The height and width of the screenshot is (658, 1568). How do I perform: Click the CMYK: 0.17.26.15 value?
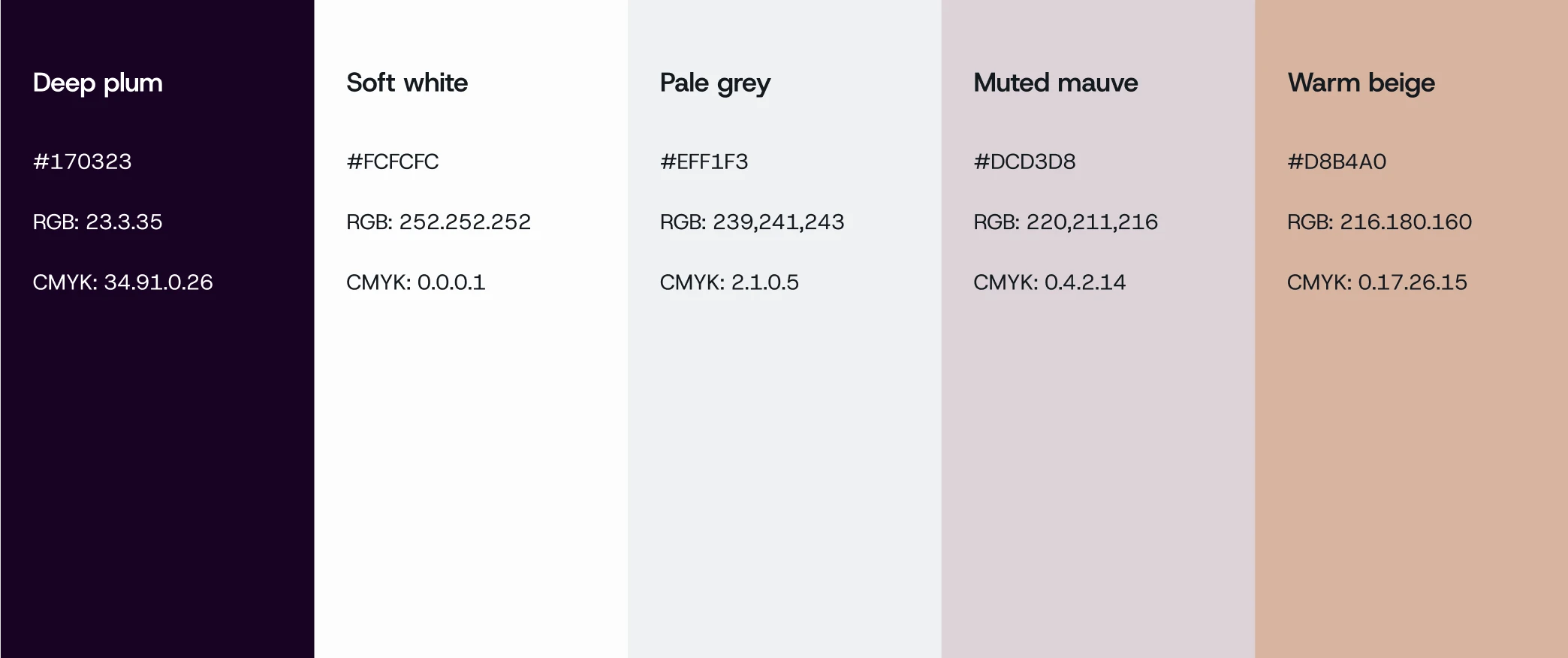pyautogui.click(x=1377, y=282)
